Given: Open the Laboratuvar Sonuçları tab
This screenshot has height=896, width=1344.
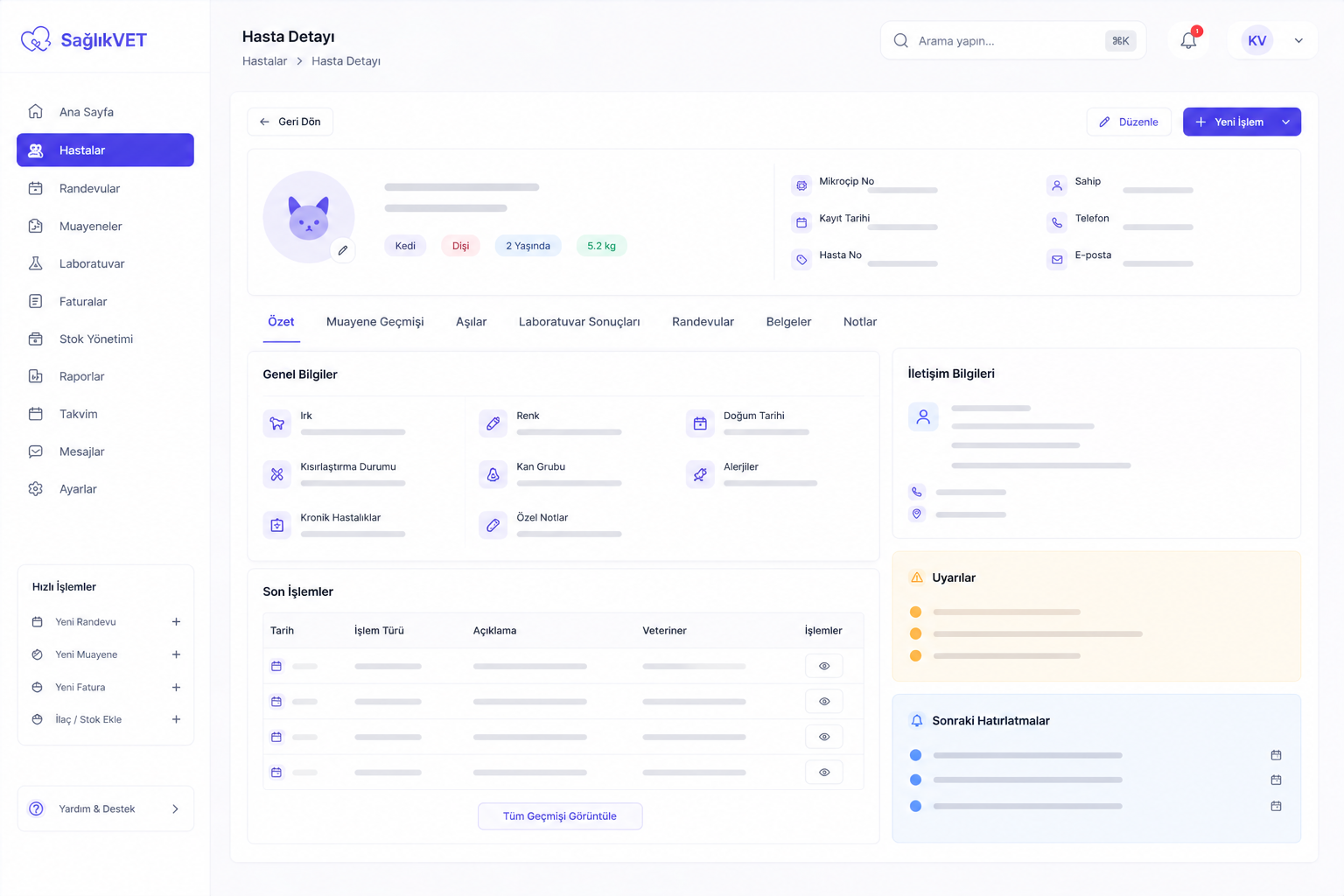Looking at the screenshot, I should (578, 322).
